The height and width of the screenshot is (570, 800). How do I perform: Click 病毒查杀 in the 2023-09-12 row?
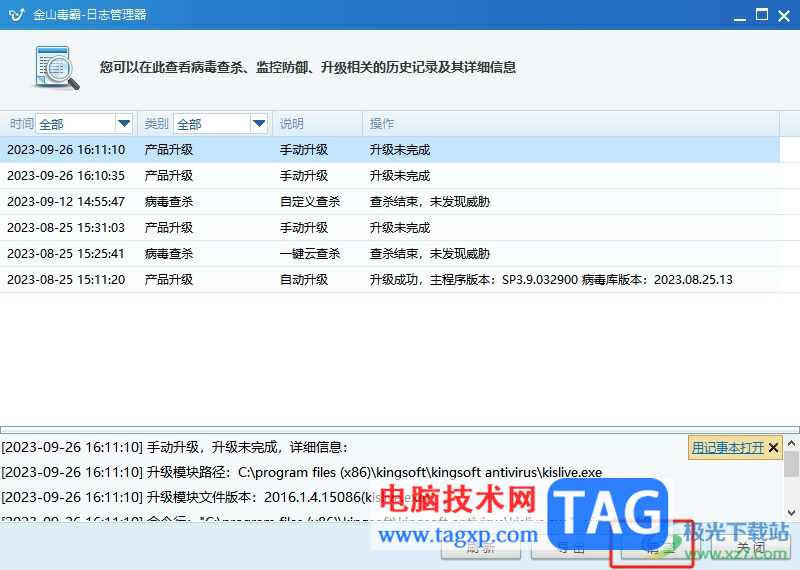tap(168, 202)
